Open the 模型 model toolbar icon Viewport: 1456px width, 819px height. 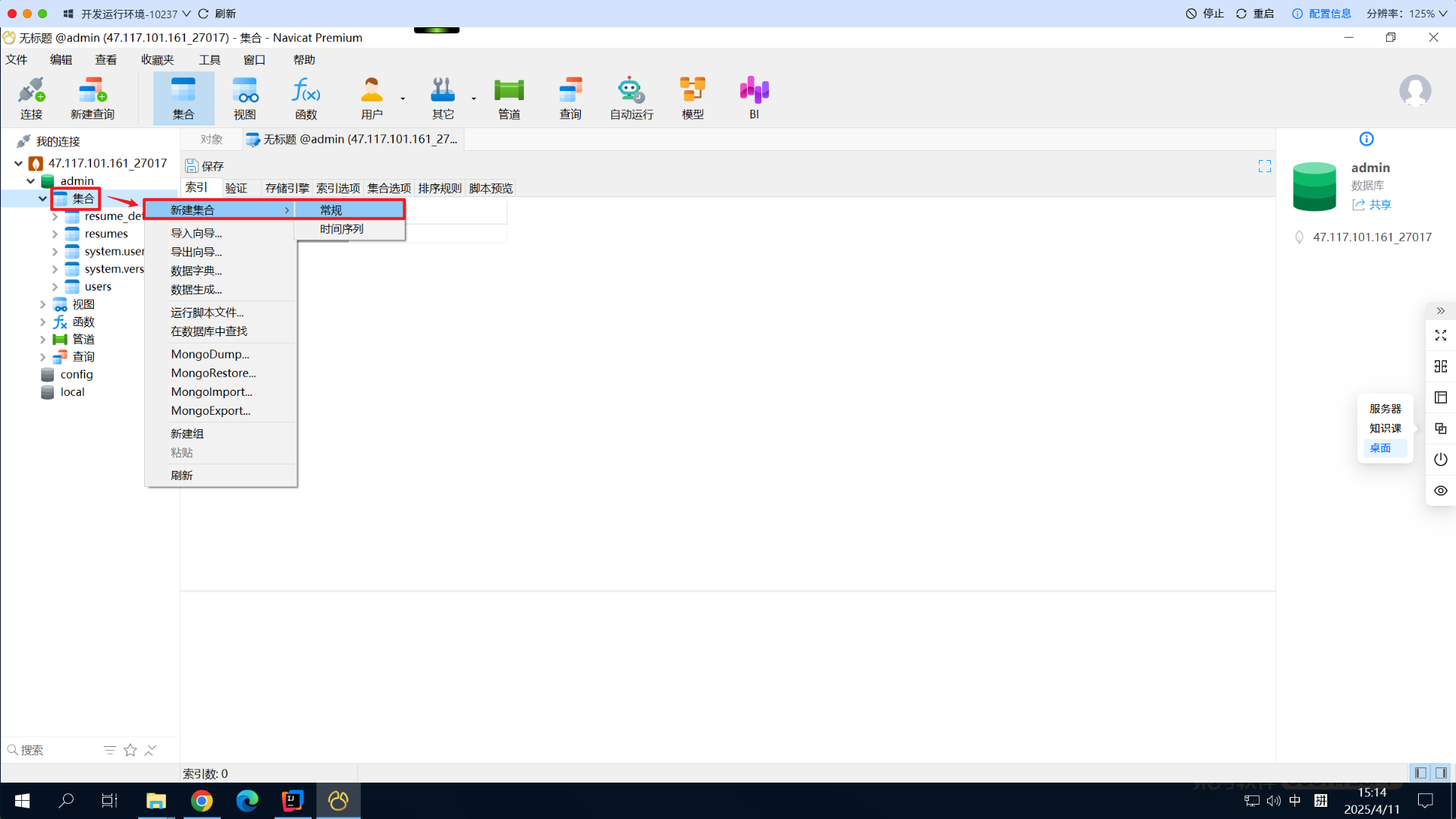[x=692, y=98]
